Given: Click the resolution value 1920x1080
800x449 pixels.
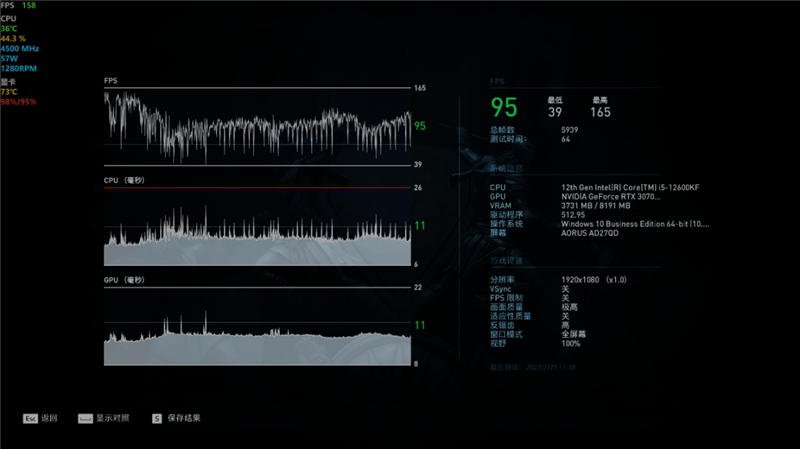Looking at the screenshot, I should tap(580, 280).
